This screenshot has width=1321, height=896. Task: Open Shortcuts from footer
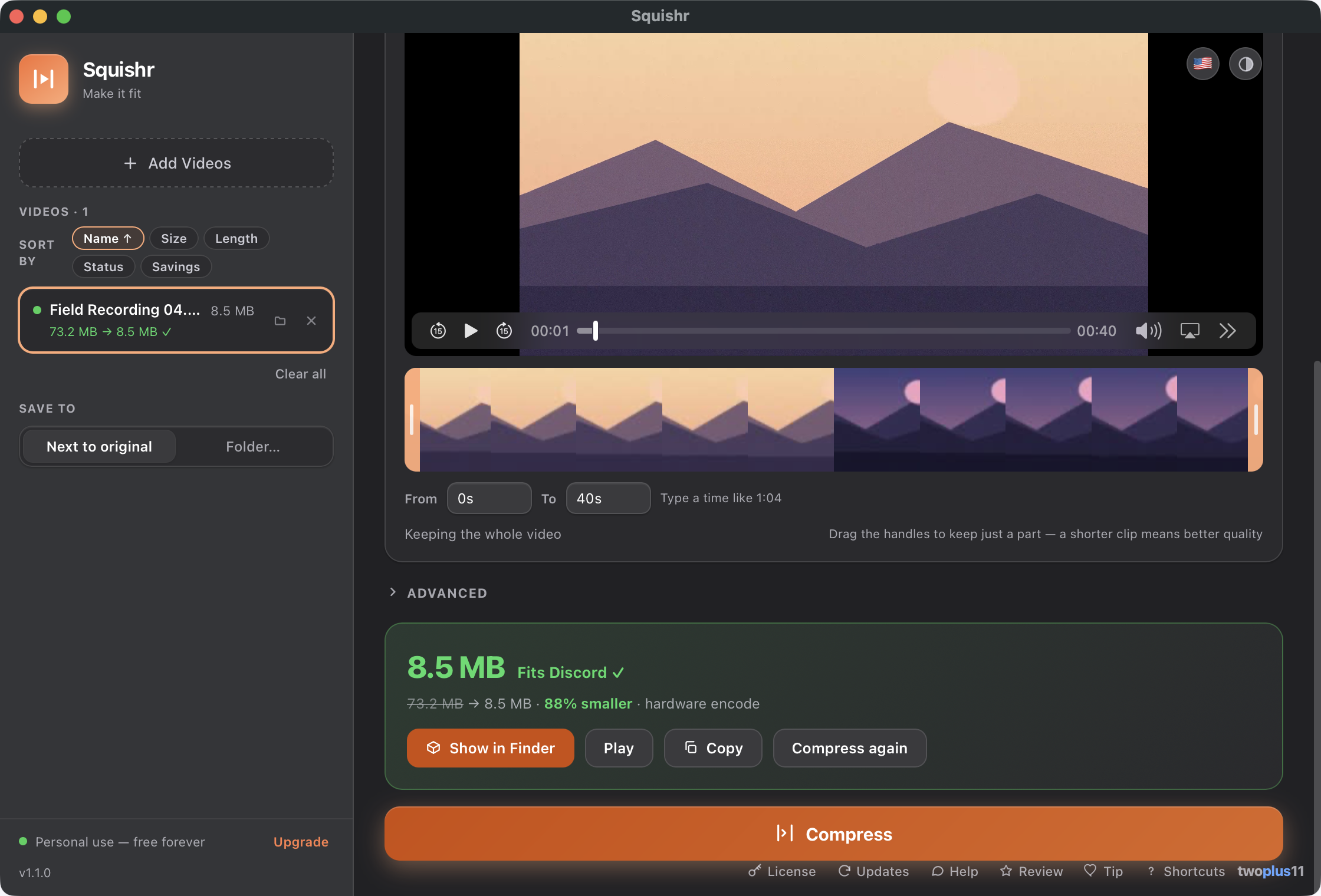pos(1185,871)
